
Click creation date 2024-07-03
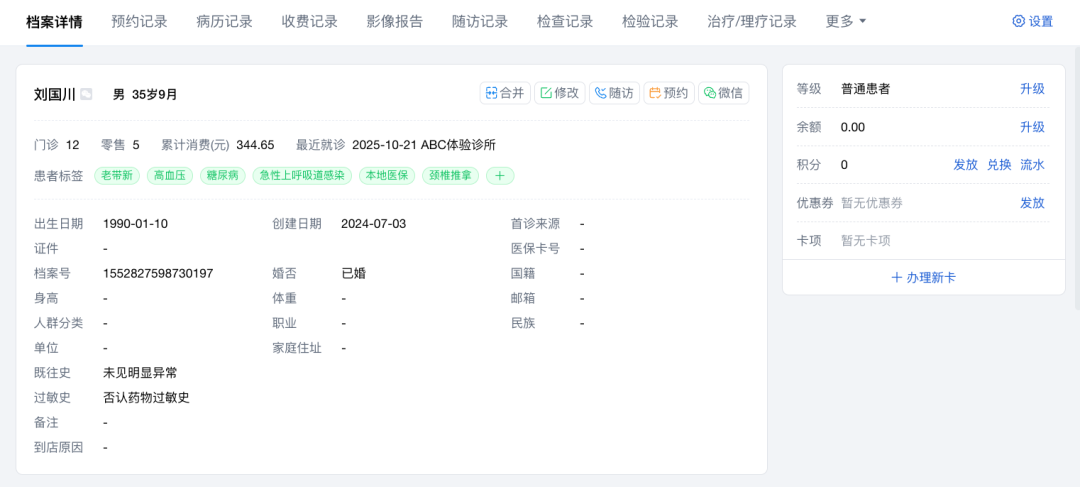[x=373, y=224]
